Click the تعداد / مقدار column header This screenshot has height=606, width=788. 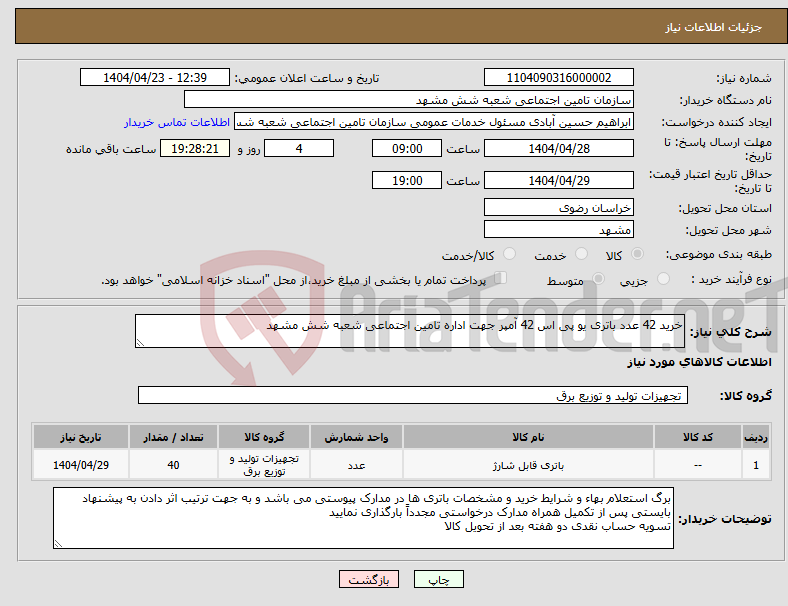point(173,437)
